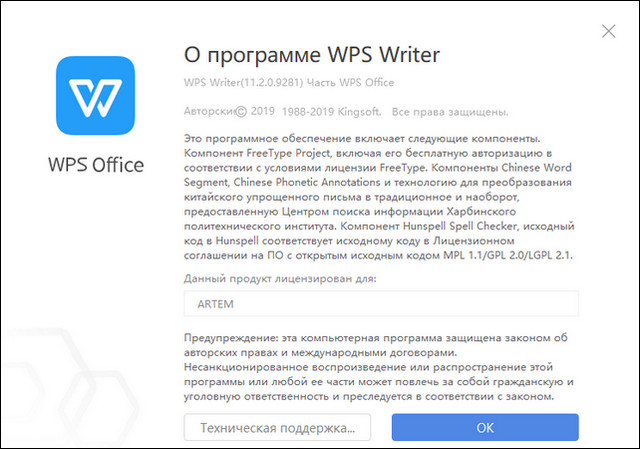
Task: Click the copyright © symbol
Action: click(x=241, y=111)
